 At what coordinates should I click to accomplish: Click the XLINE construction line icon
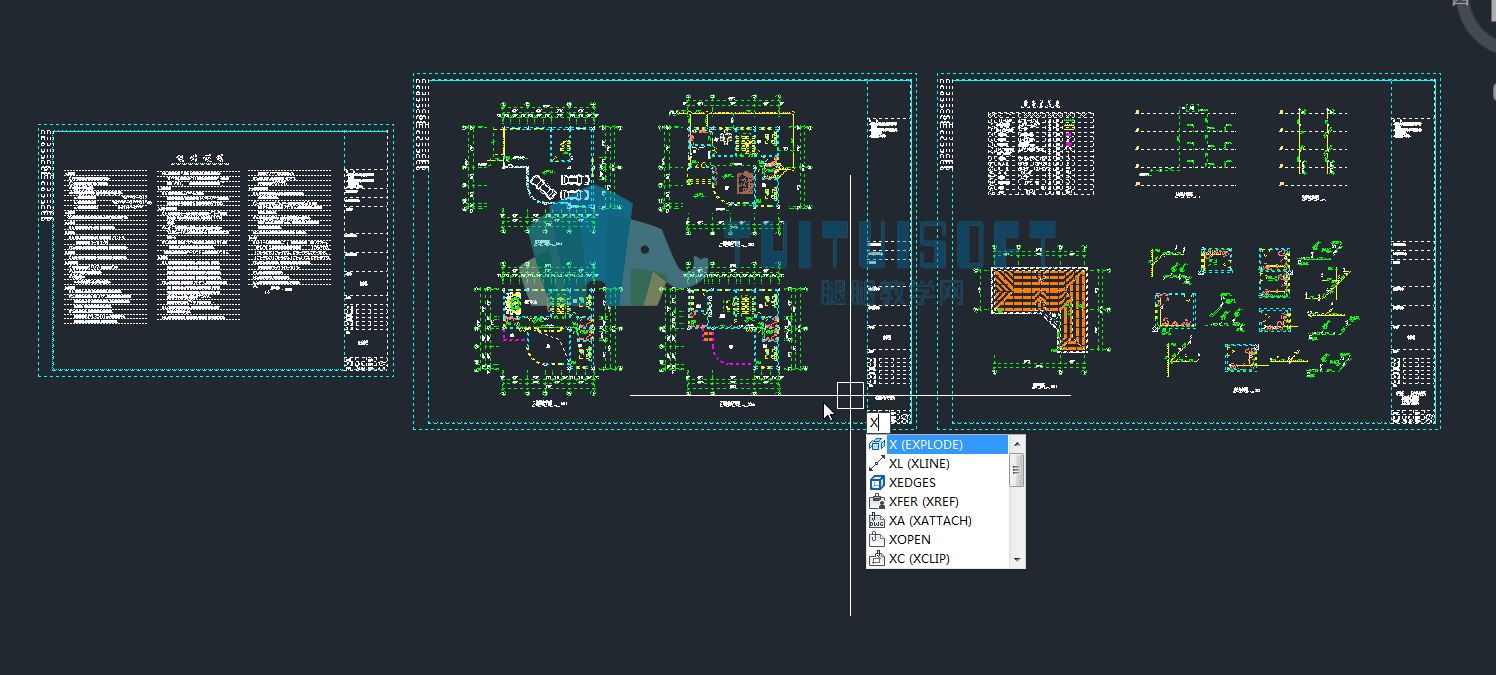click(x=877, y=464)
